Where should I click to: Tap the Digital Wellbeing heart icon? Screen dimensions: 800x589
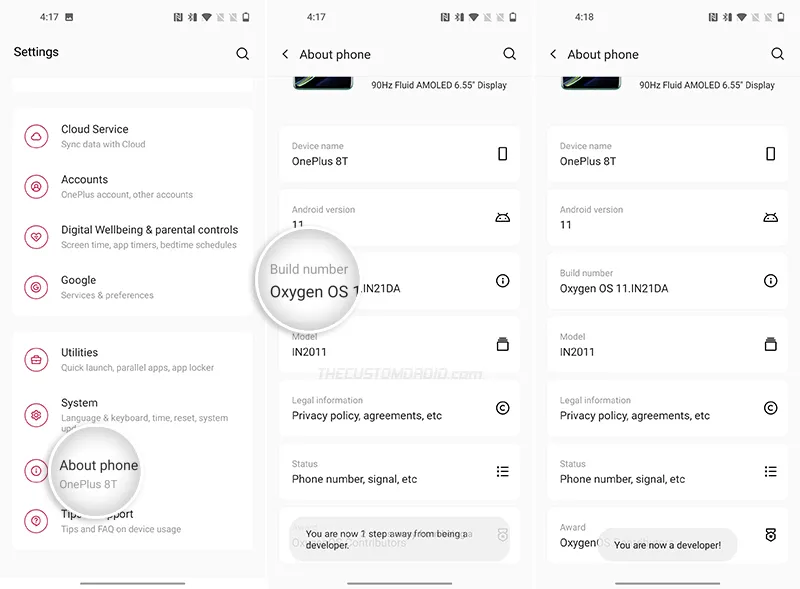pyautogui.click(x=36, y=237)
